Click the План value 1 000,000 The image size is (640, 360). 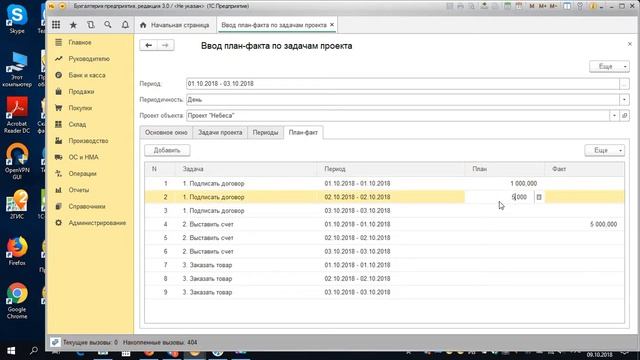pos(524,184)
